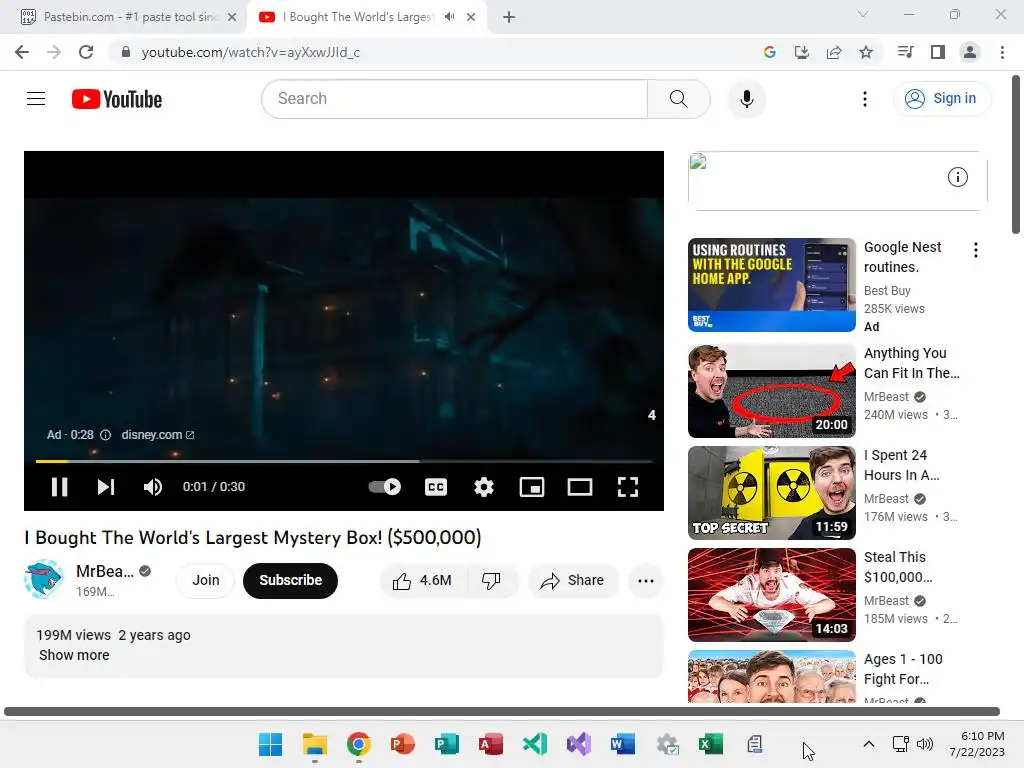The image size is (1024, 768).
Task: Open File Explorer from taskbar
Action: tap(314, 744)
